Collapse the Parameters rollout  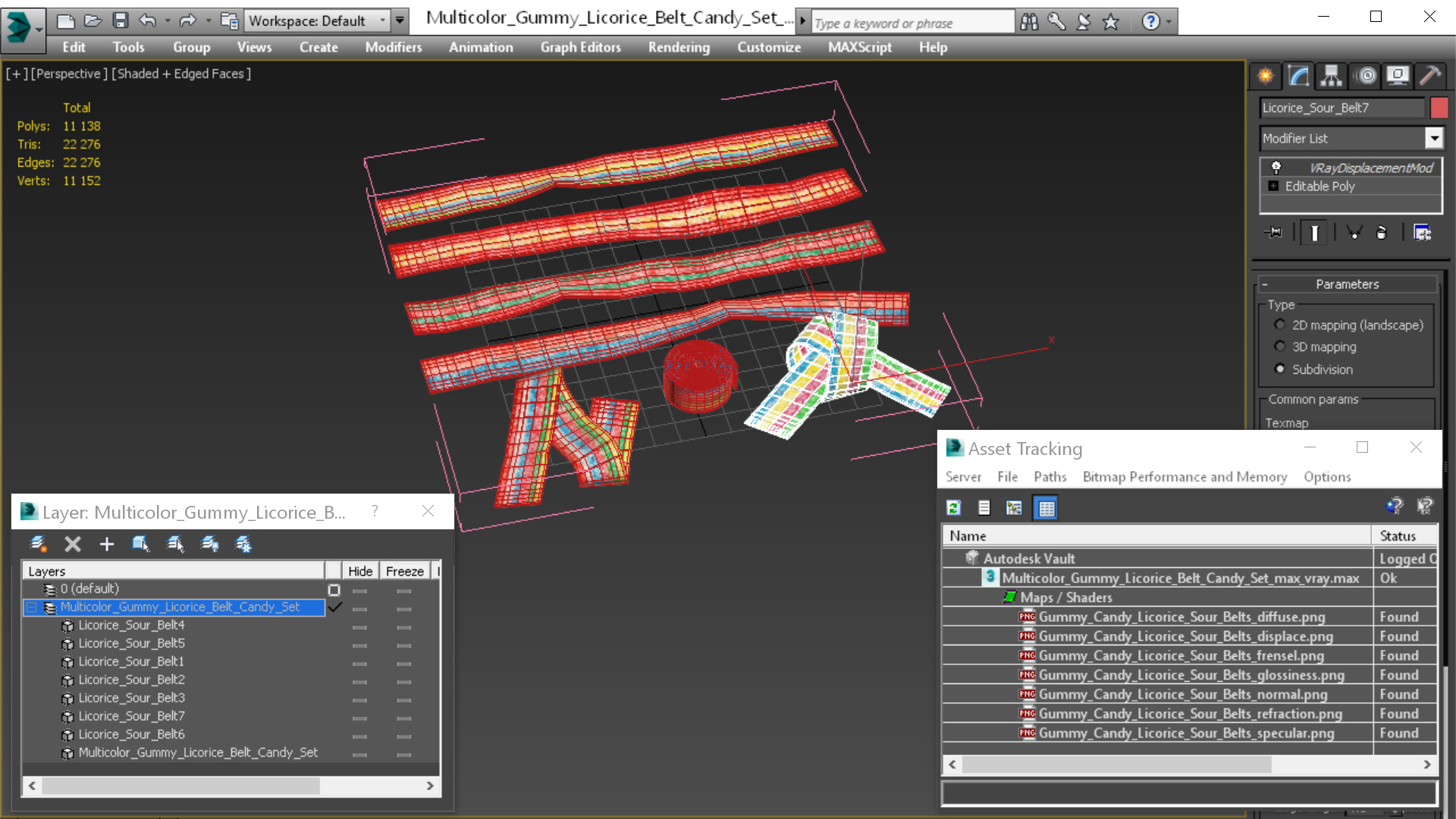(x=1347, y=284)
